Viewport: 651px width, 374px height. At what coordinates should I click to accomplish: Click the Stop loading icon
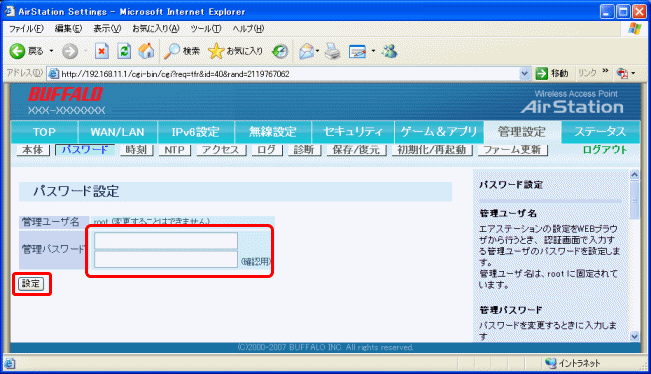102,51
